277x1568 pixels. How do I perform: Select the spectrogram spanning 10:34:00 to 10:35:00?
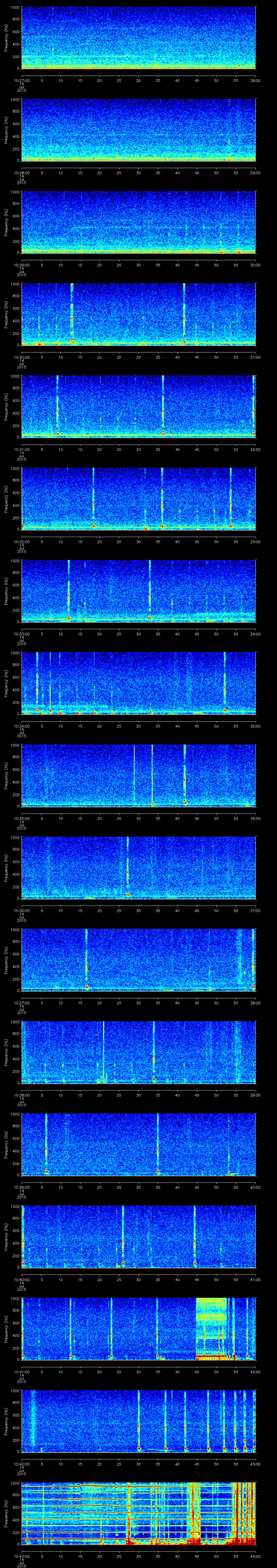pyautogui.click(x=139, y=683)
